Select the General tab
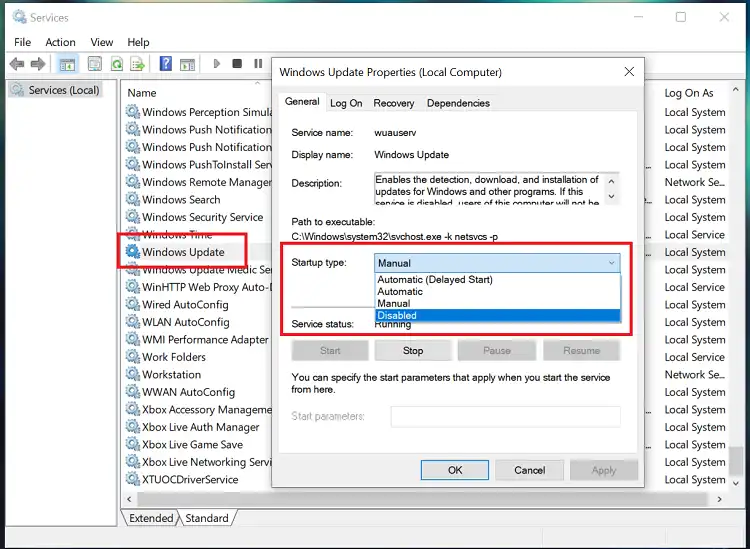This screenshot has height=549, width=750. click(x=302, y=101)
